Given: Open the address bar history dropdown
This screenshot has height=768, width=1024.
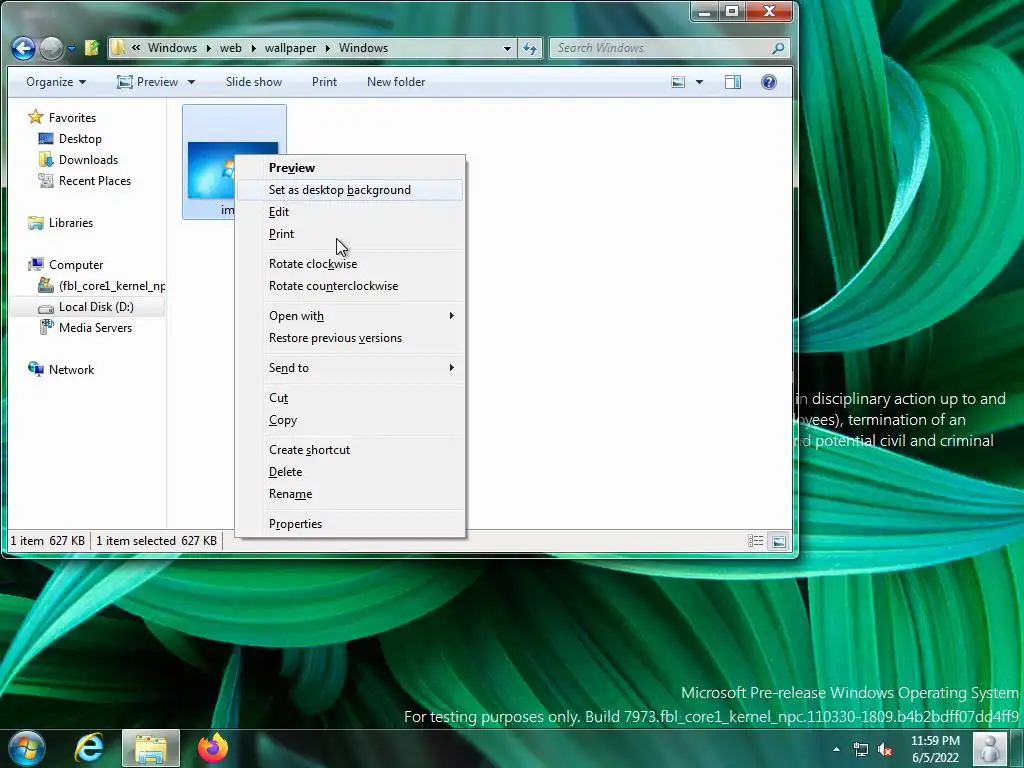Looking at the screenshot, I should [x=507, y=48].
